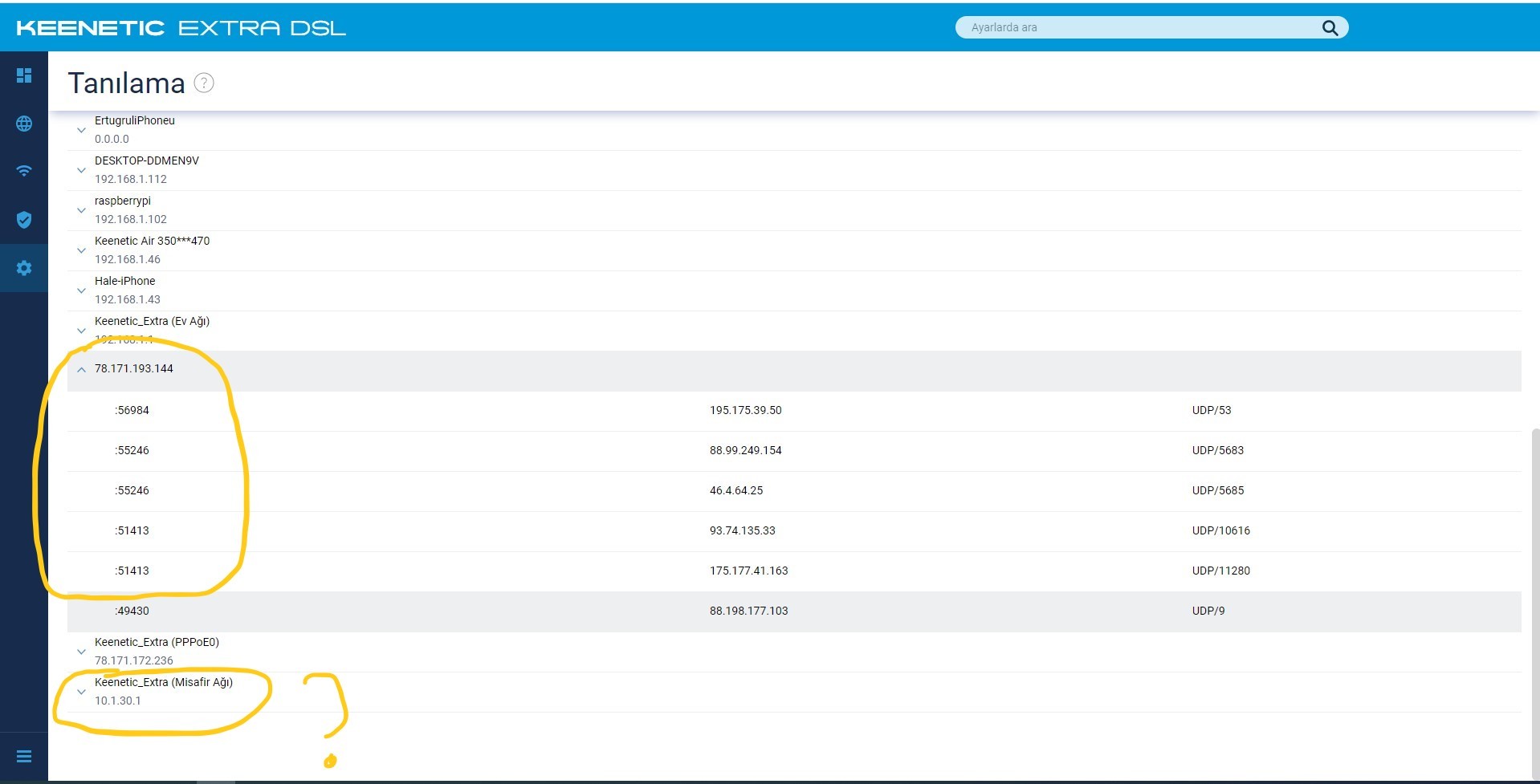Click the Keenetic Extra DSL logo
The image size is (1540, 784).
181,28
